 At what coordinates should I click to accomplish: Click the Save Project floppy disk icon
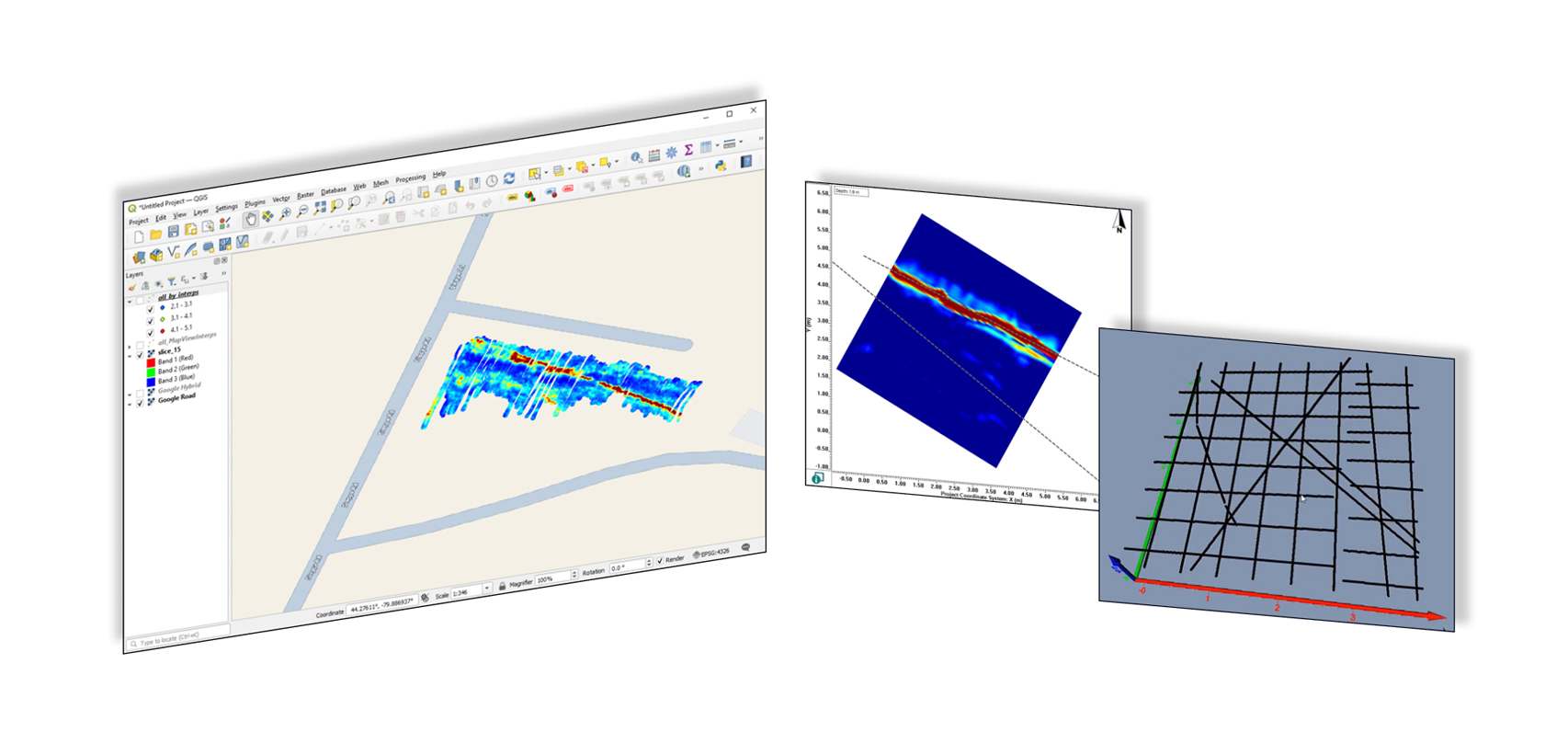pos(173,233)
